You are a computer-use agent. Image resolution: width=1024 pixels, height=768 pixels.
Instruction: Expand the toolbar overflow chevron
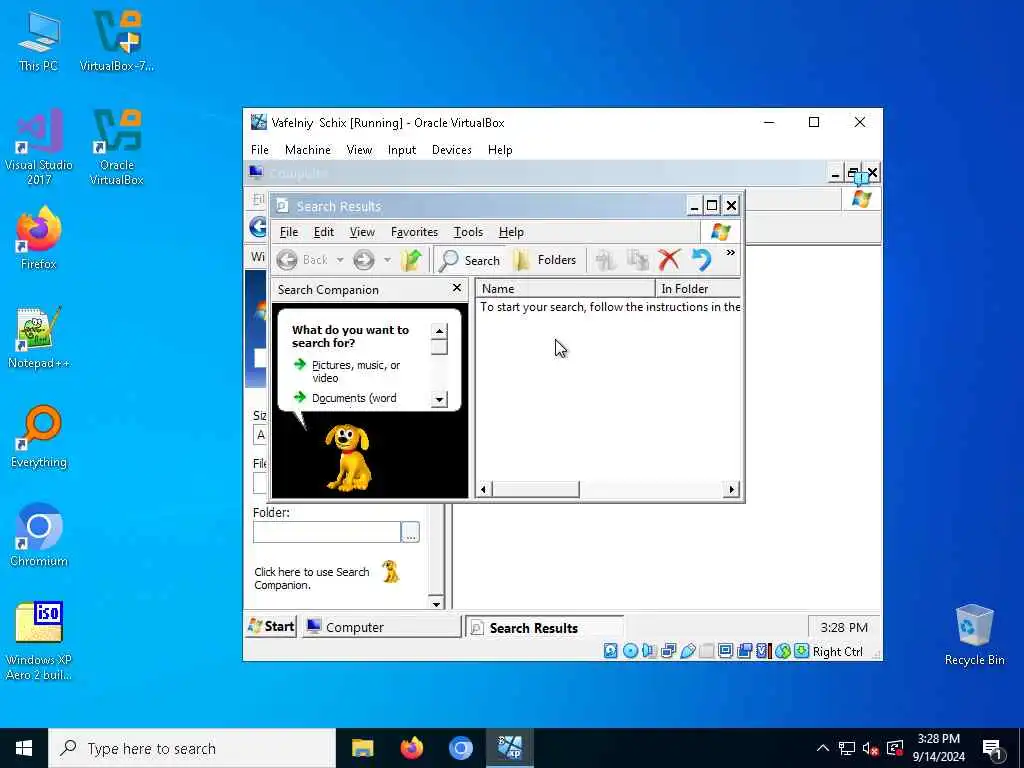pos(731,253)
